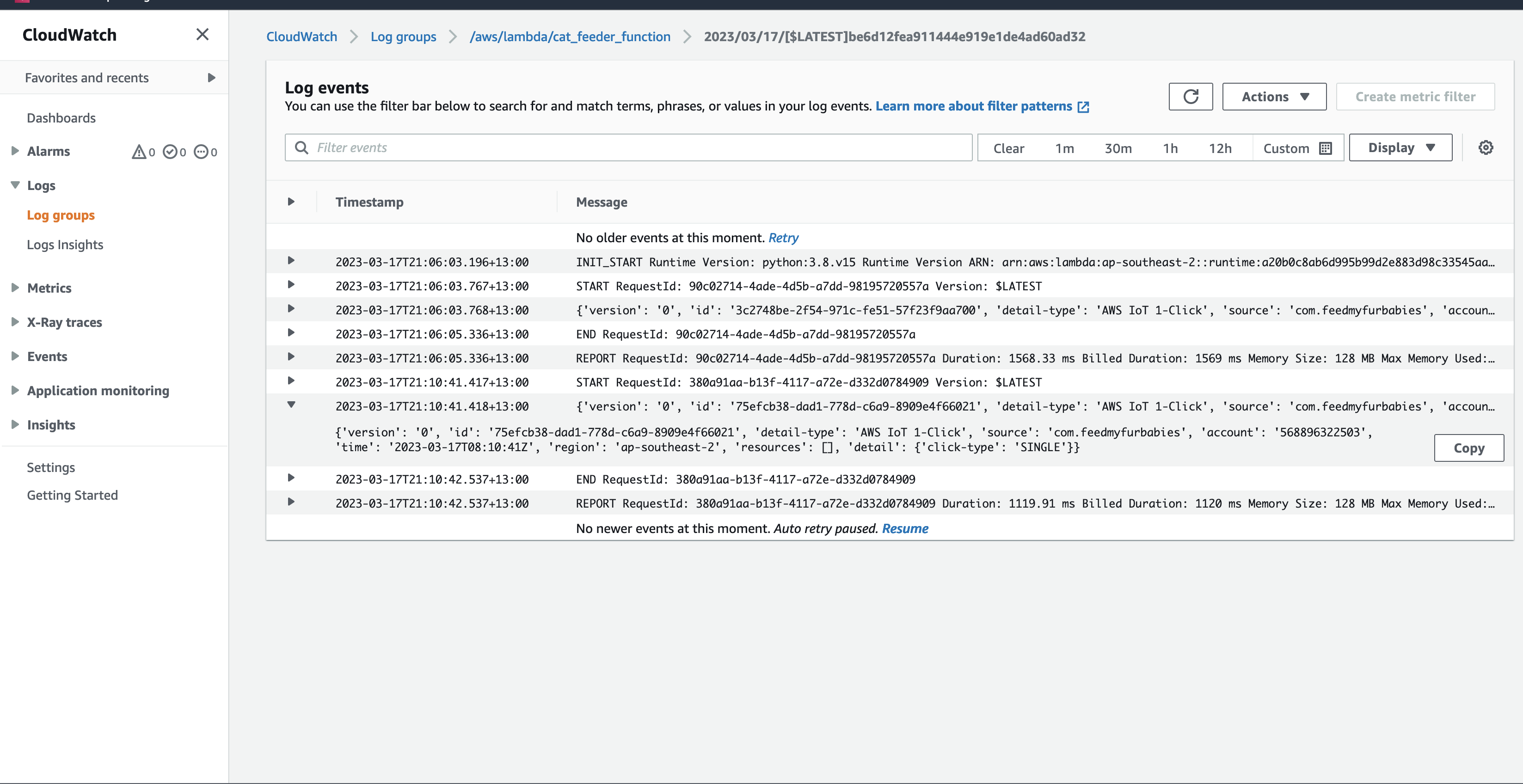Select the 1m time range
1523x784 pixels.
pyautogui.click(x=1064, y=148)
